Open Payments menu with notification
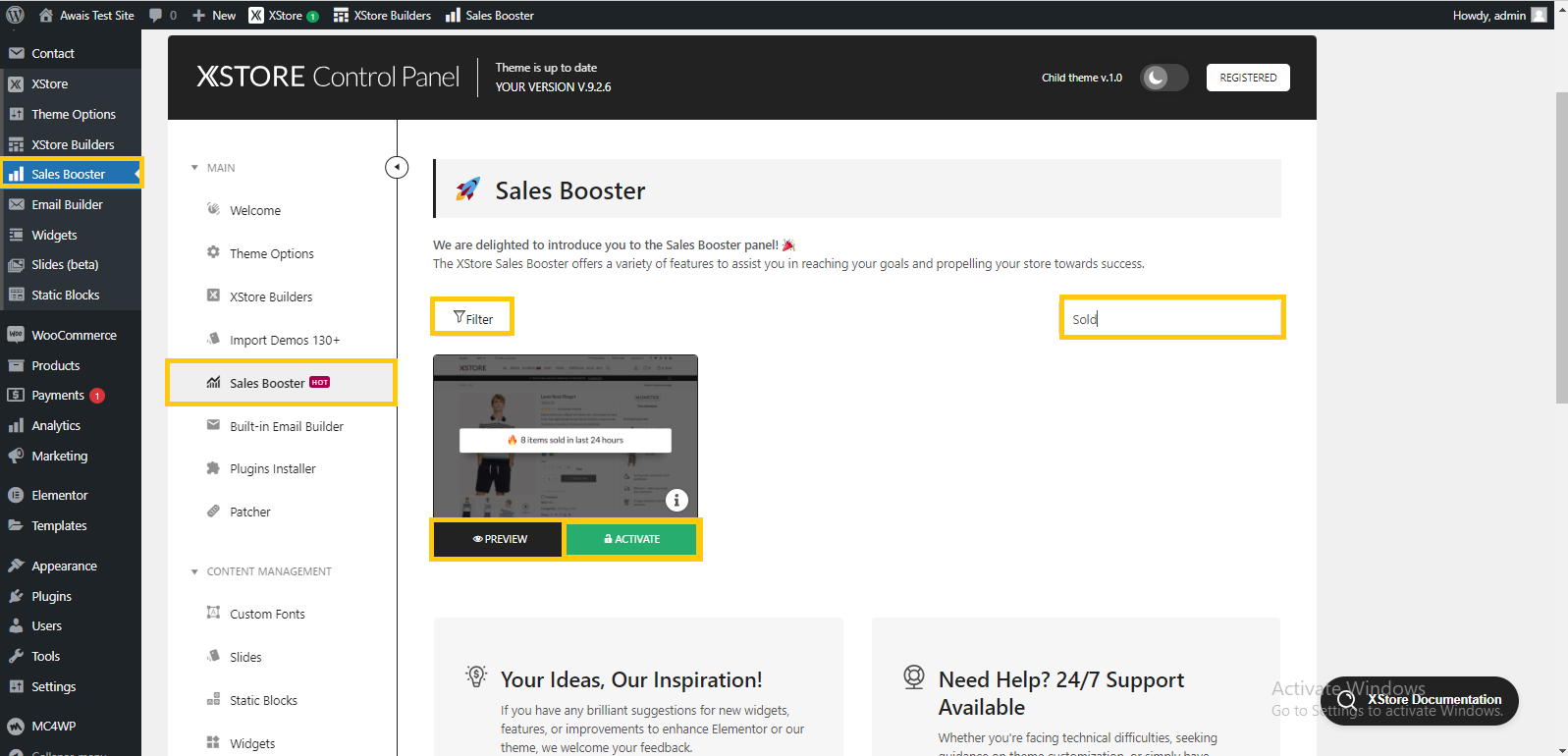 (71, 395)
